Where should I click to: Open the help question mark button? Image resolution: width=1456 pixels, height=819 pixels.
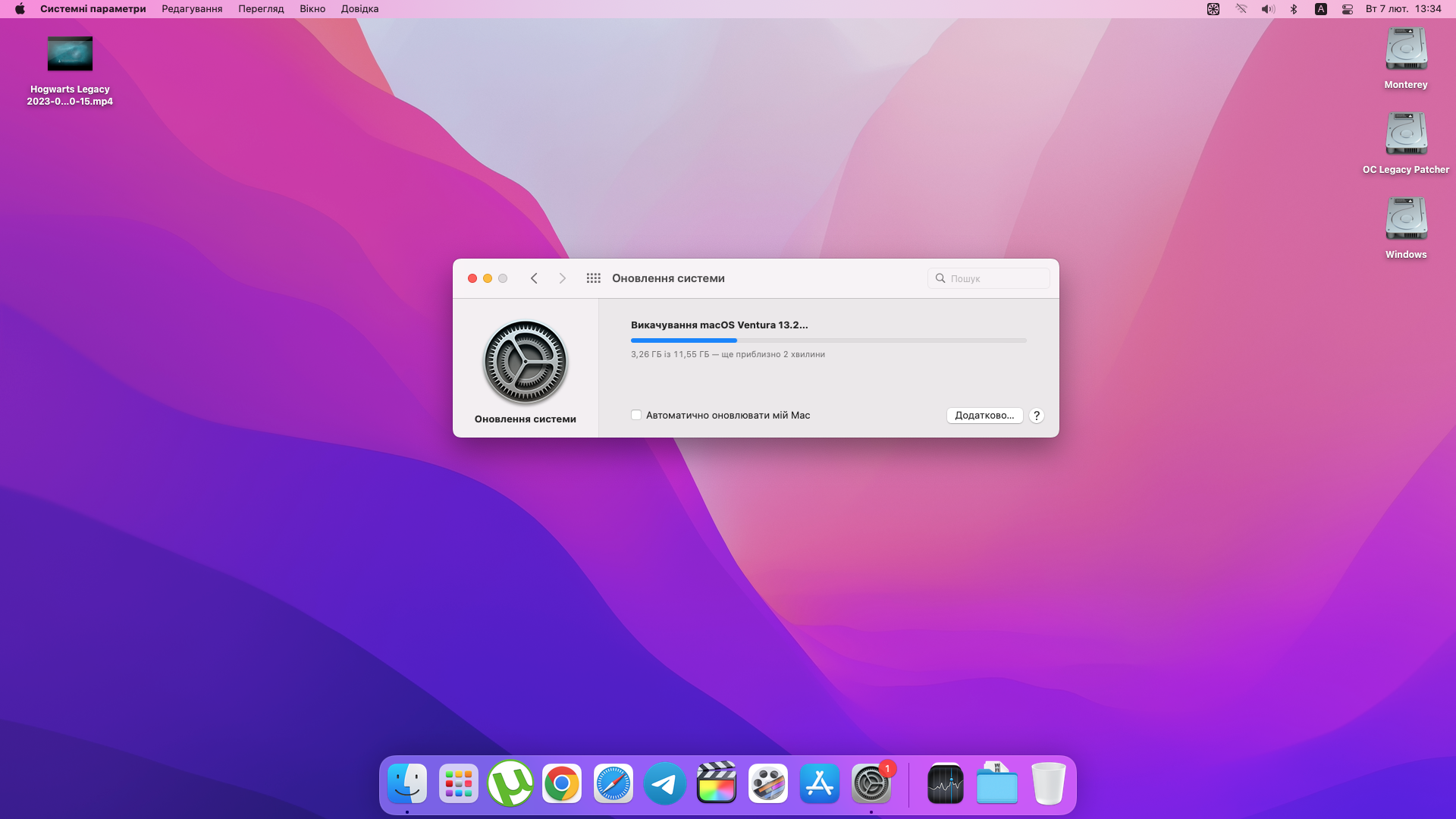(x=1037, y=416)
